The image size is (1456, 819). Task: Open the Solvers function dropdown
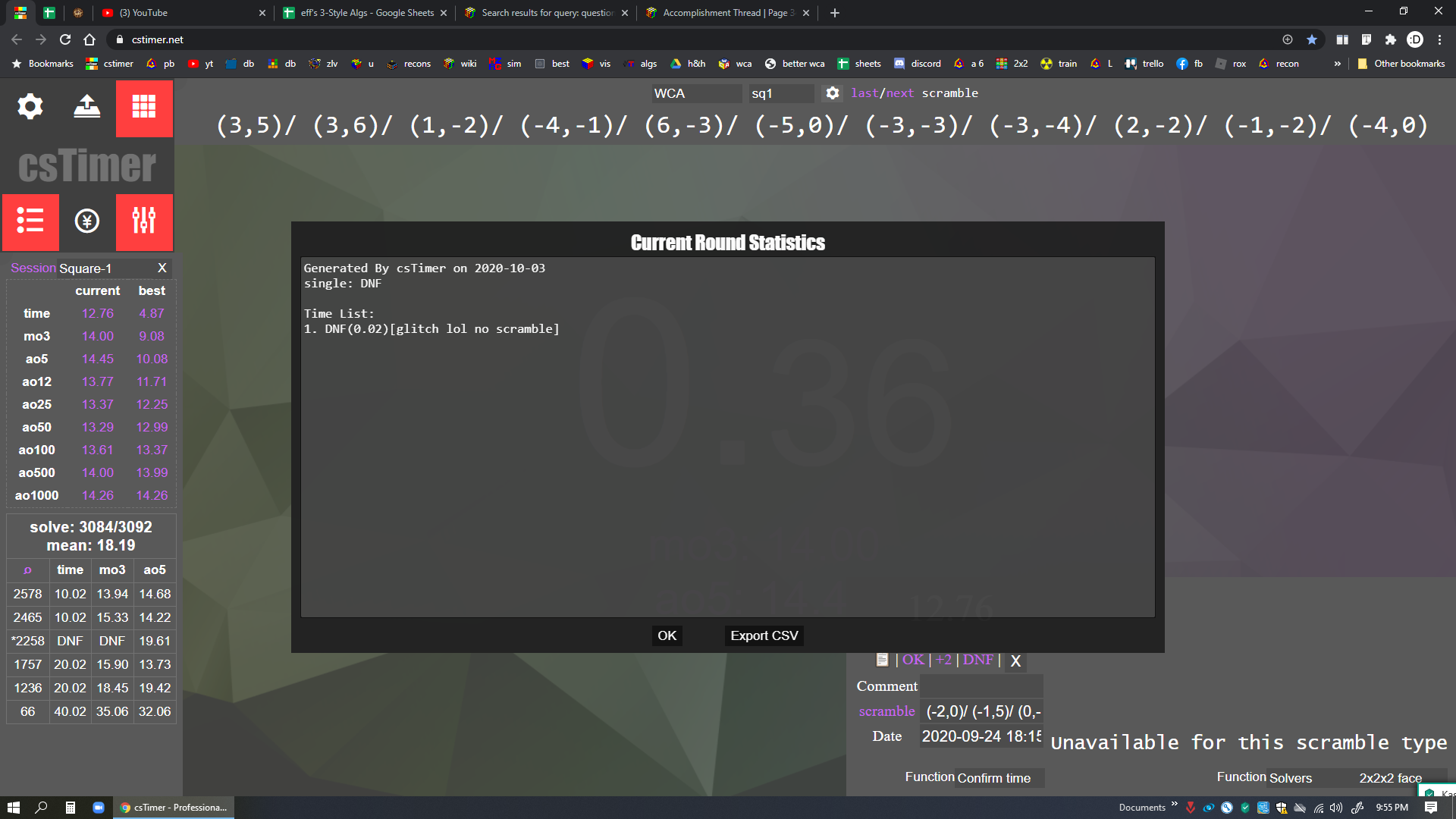click(1311, 778)
